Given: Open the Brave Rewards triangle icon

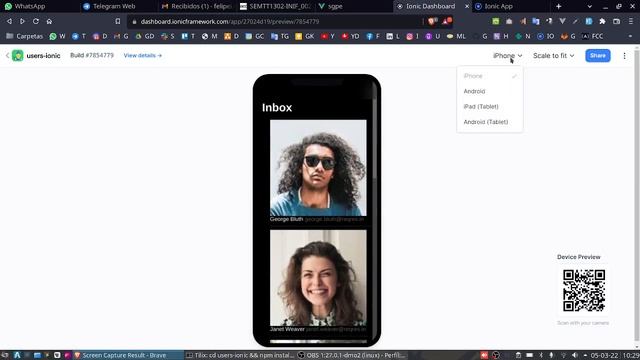Looking at the screenshot, I should (x=447, y=21).
